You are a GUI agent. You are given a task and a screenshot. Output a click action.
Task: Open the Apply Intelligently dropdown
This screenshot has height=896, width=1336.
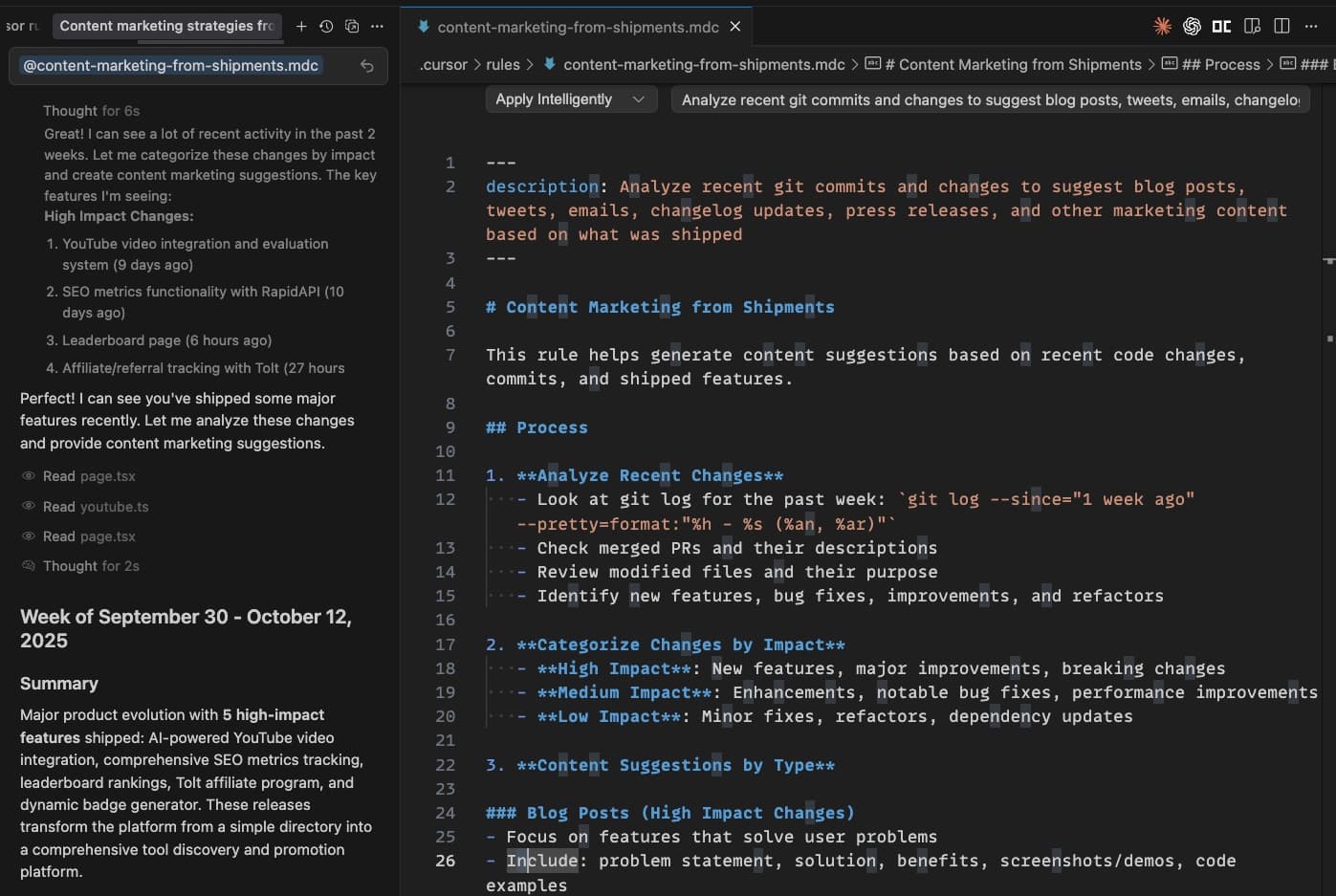(570, 98)
